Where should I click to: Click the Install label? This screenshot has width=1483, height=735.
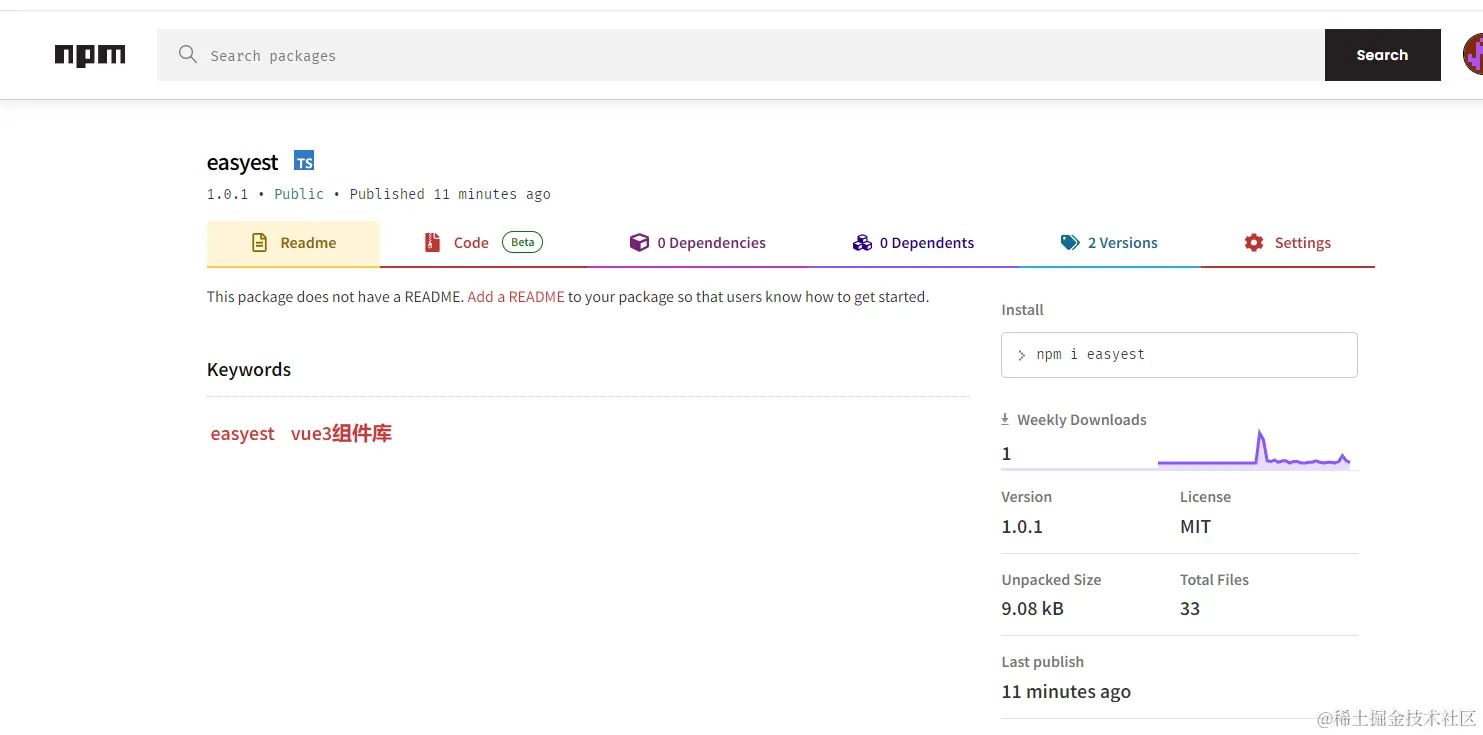pos(1022,310)
